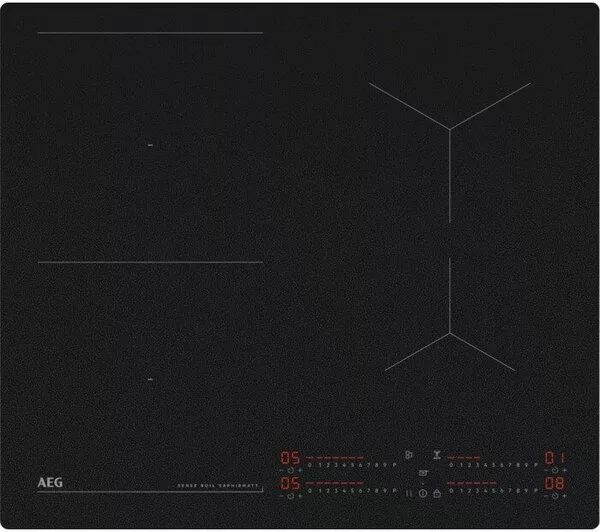Tap the child lock padlock icon
600x532 pixels.
click(437, 493)
